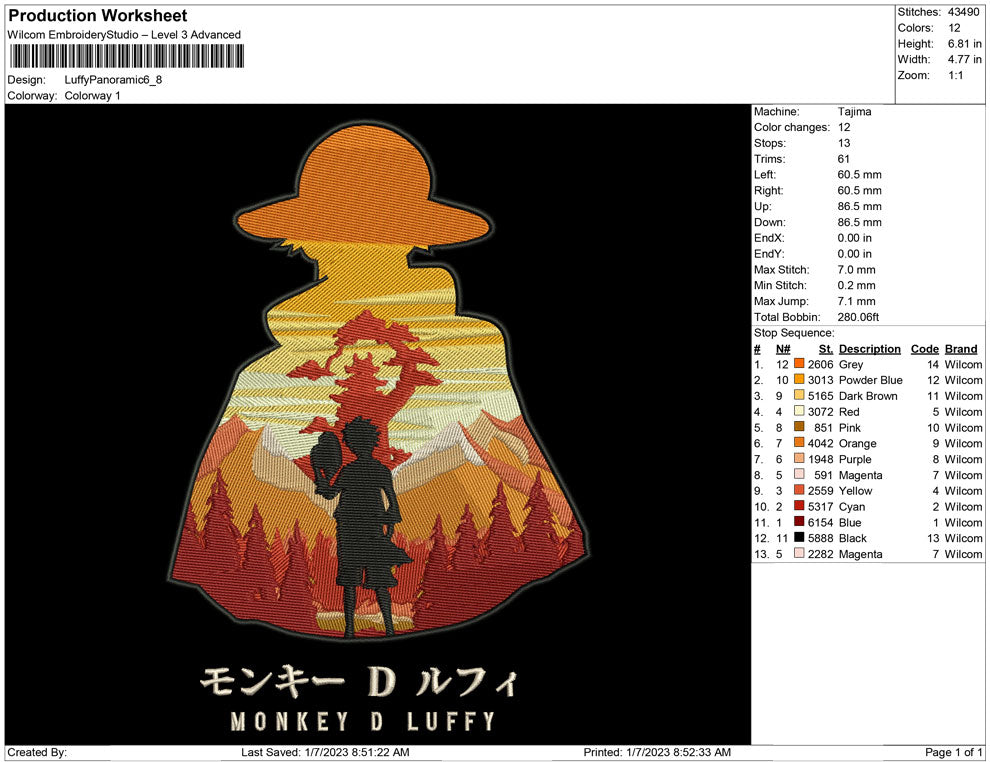Viewport: 990px width, 762px height.
Task: Click the Stitches value 43490
Action: pyautogui.click(x=963, y=12)
